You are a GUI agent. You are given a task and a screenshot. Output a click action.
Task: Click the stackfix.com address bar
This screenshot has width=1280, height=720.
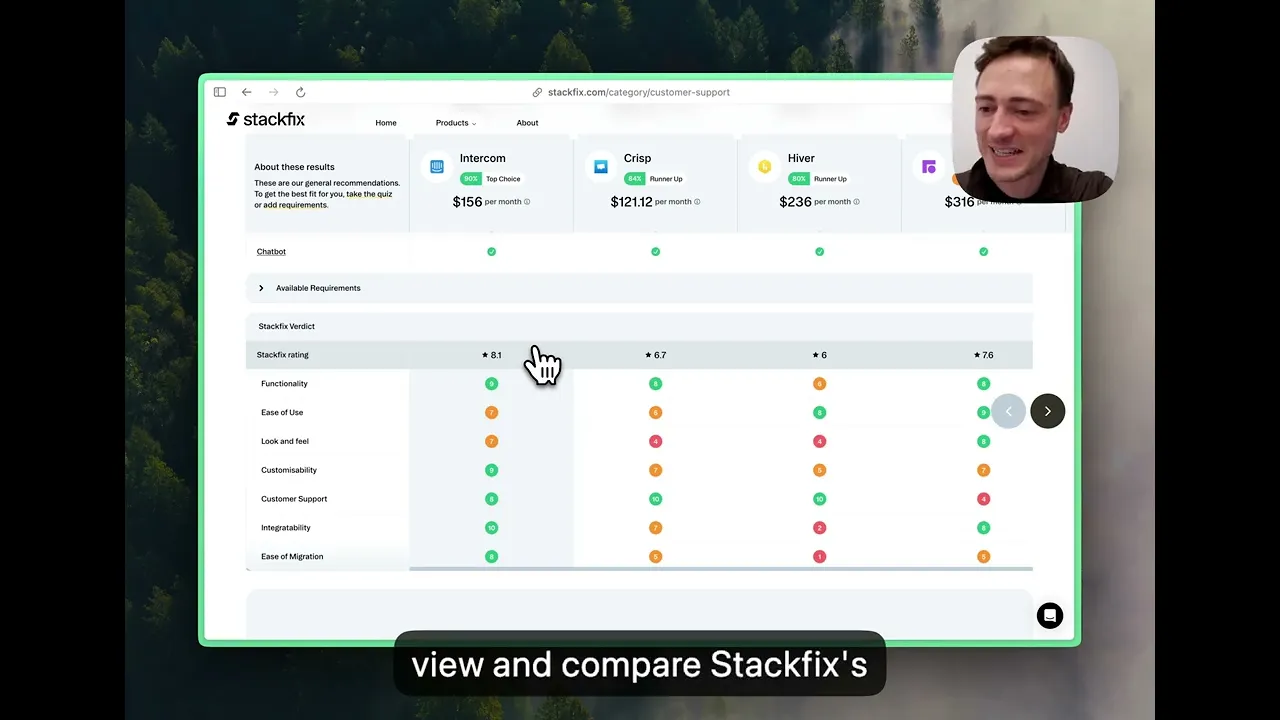pyautogui.click(x=631, y=92)
